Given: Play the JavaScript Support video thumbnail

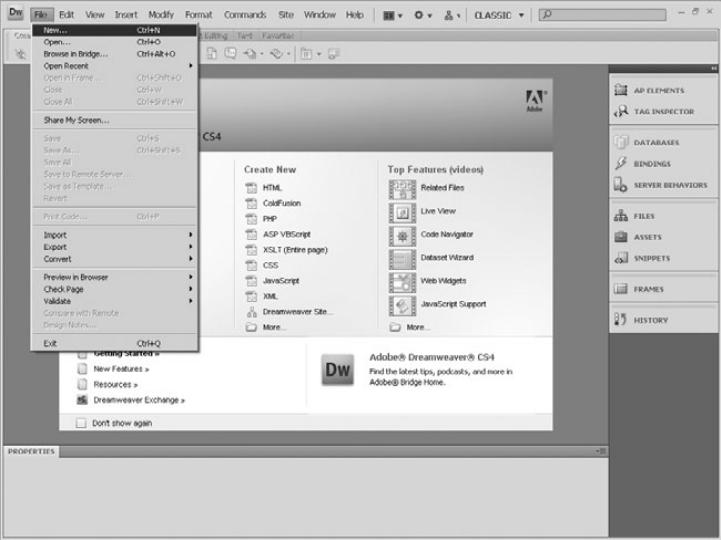Looking at the screenshot, I should 402,305.
